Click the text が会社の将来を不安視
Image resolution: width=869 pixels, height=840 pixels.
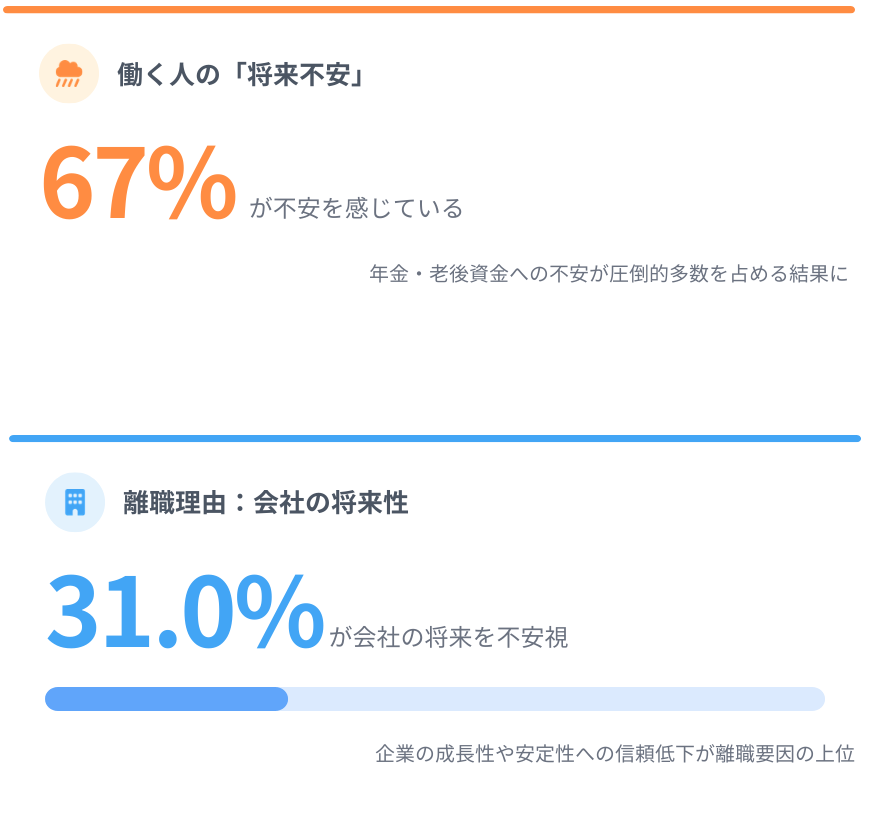[x=449, y=637]
